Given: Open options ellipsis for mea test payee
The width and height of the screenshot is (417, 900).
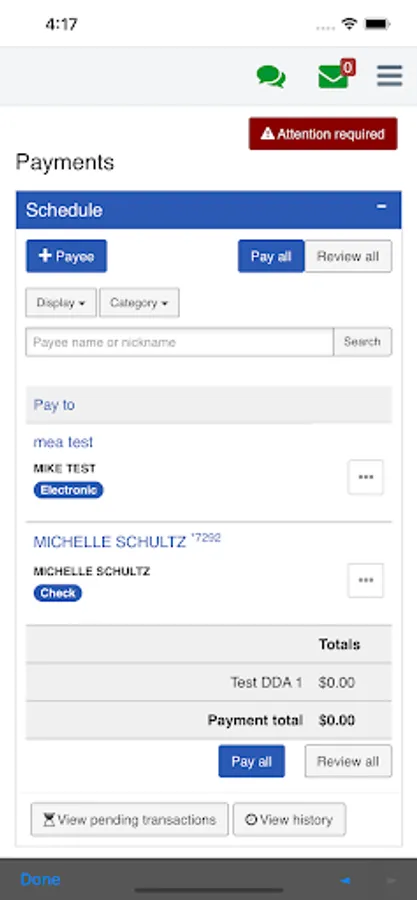Looking at the screenshot, I should click(x=366, y=477).
